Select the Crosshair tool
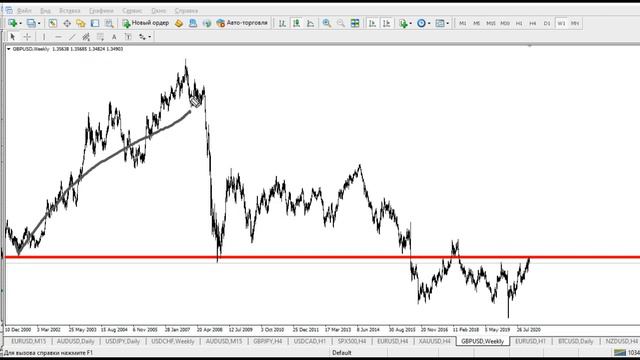The height and width of the screenshot is (360, 640). click(27, 37)
